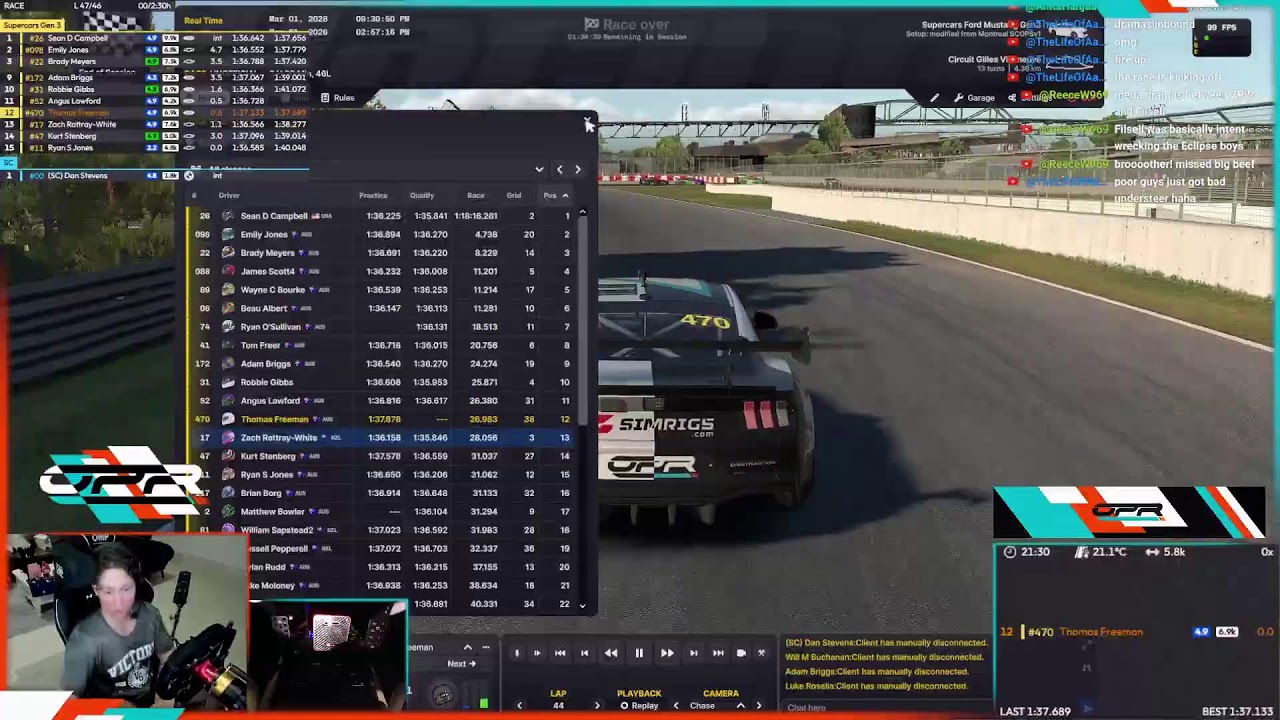Sort results by Race column
1280x720 pixels.
click(x=476, y=196)
